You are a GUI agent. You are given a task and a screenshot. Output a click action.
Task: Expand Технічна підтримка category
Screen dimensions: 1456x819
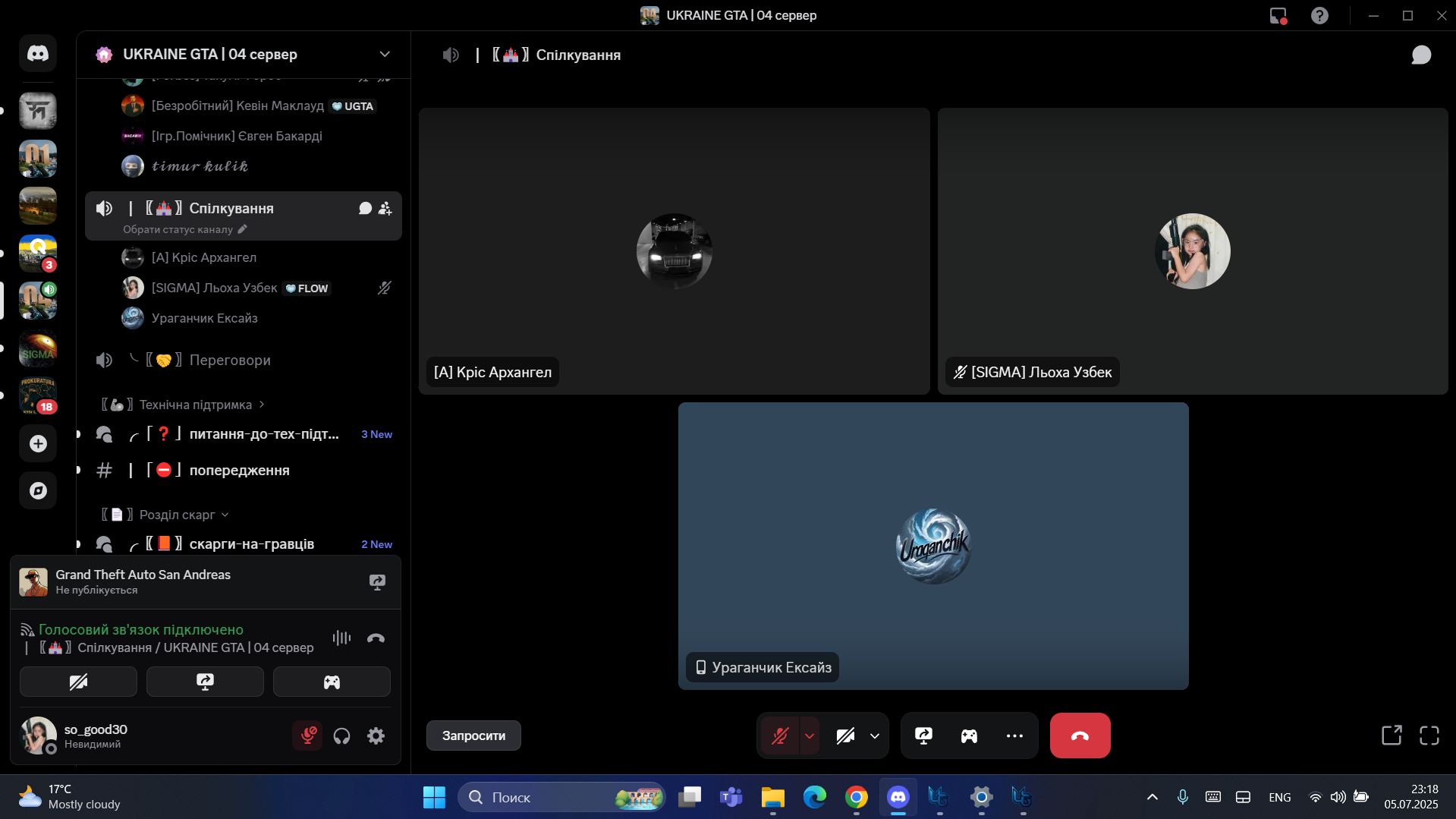[x=184, y=405]
